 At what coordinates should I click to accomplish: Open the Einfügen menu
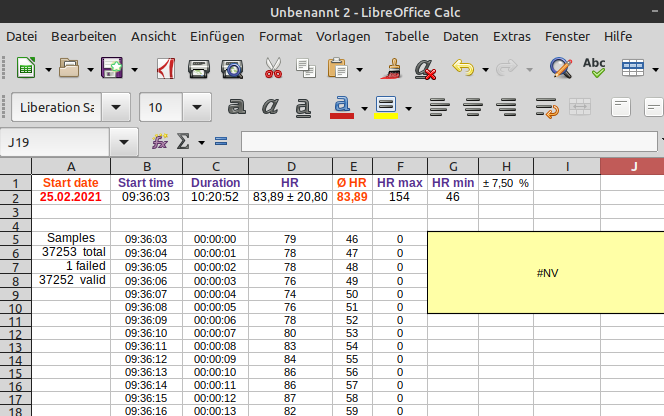tap(217, 37)
